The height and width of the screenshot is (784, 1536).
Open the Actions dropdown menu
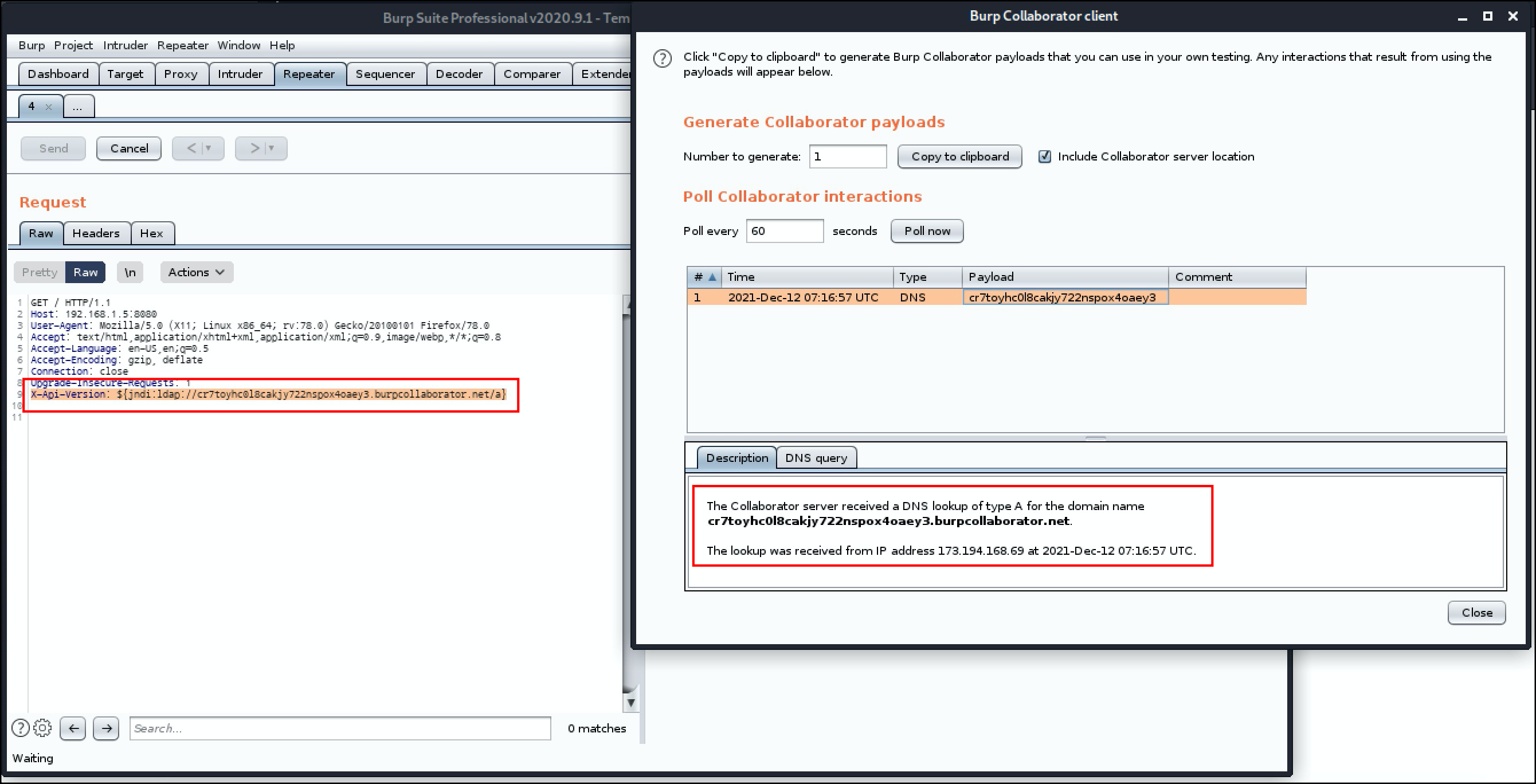pyautogui.click(x=196, y=272)
